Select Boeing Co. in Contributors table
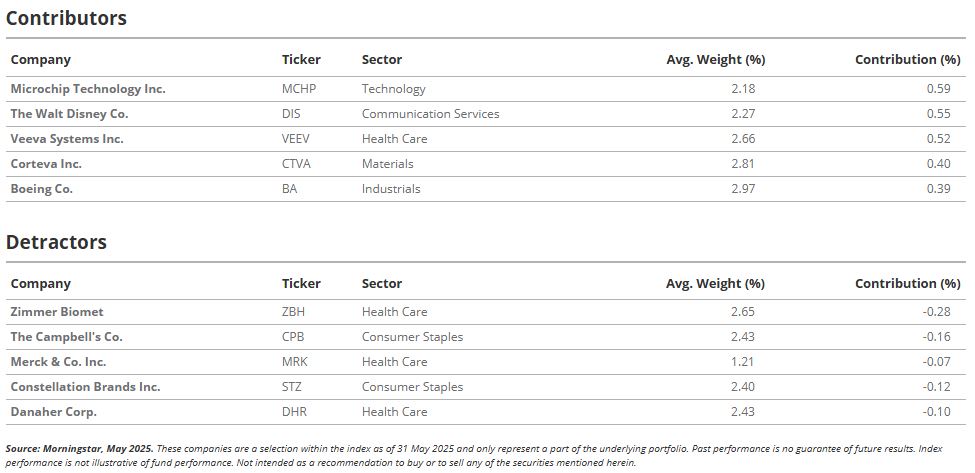Viewport: 975px width, 473px height. pos(42,189)
